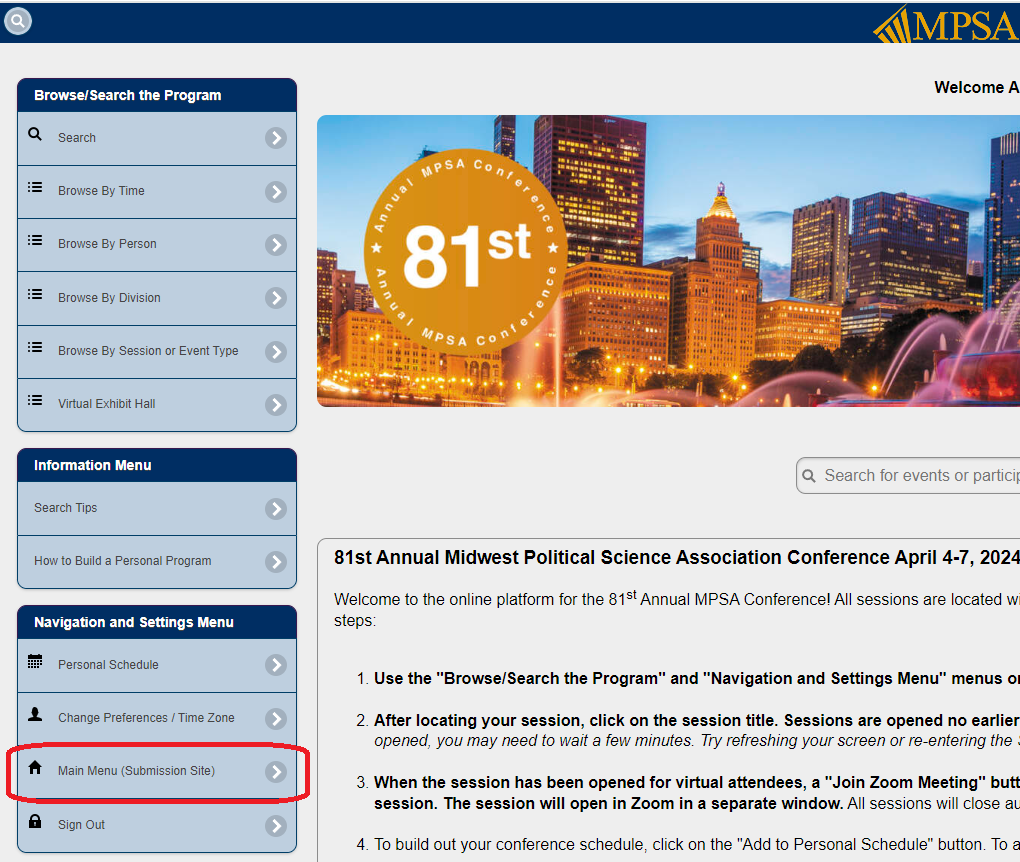Click the arrow chevron on Browse By Time row
The height and width of the screenshot is (862, 1020).
tap(276, 191)
